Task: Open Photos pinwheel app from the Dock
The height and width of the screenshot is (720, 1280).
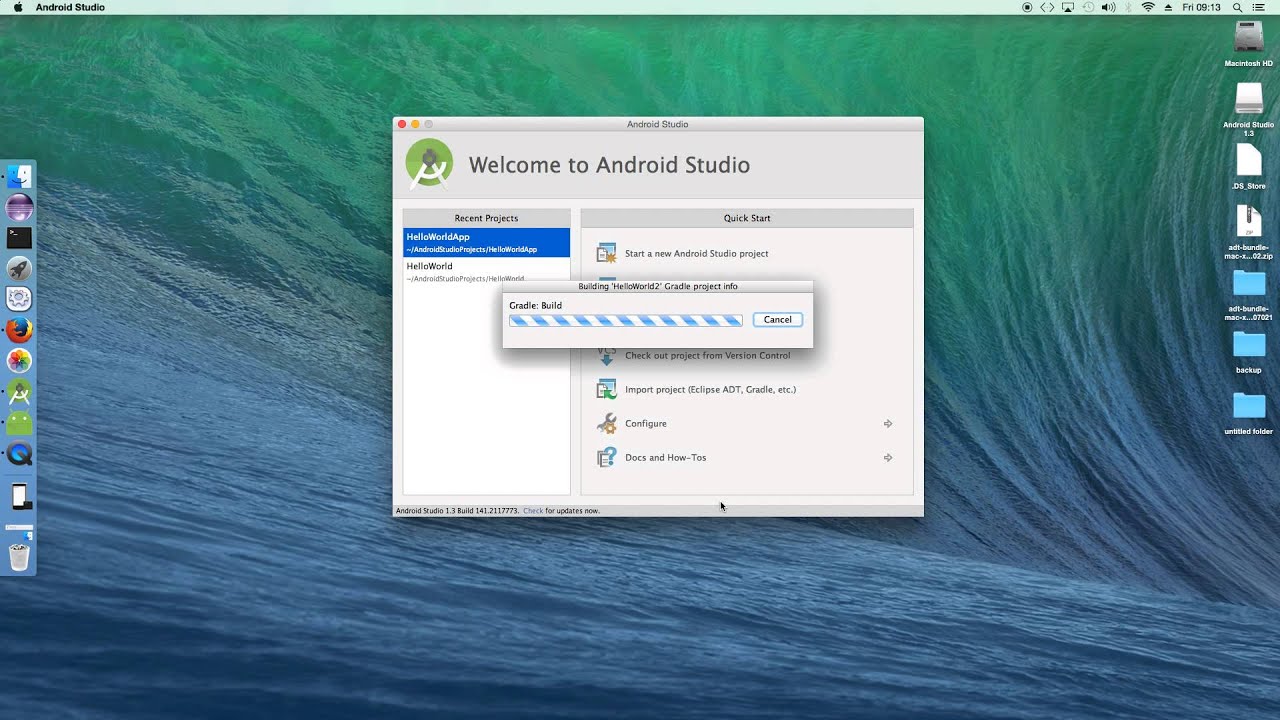Action: (x=19, y=361)
